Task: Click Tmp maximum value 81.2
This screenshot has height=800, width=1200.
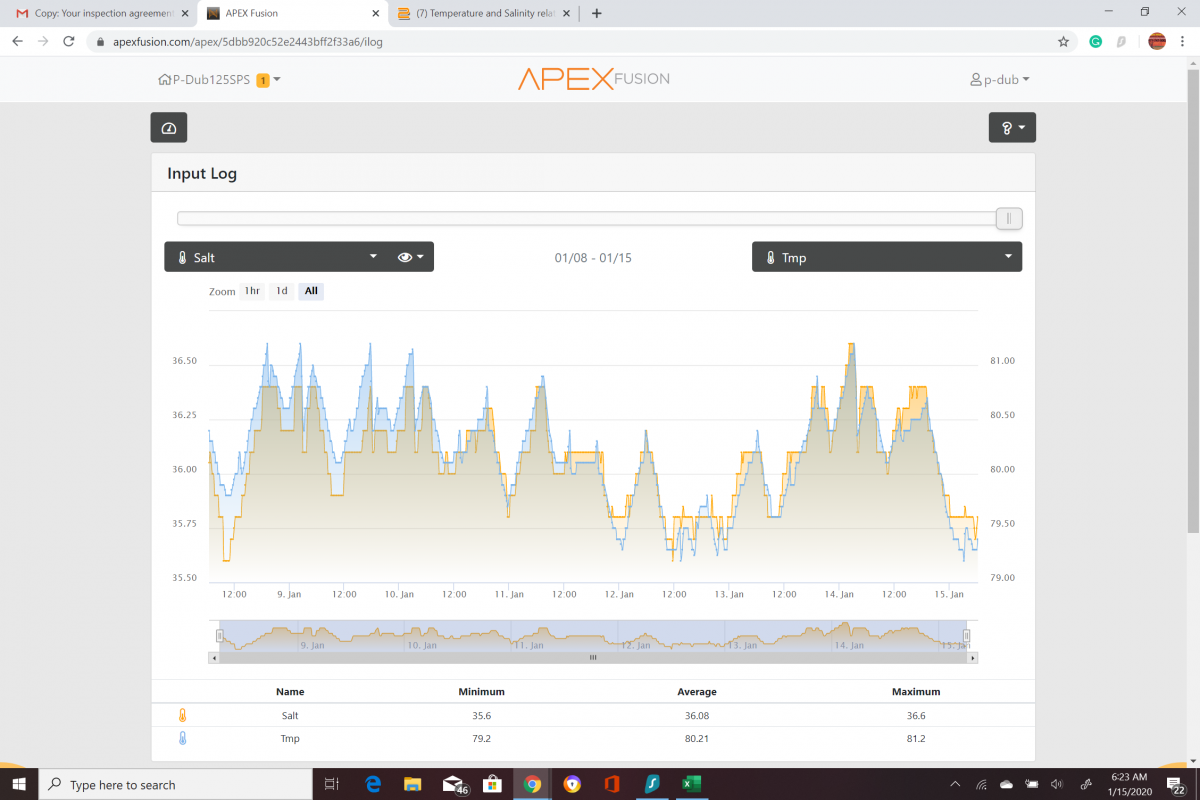Action: point(916,739)
